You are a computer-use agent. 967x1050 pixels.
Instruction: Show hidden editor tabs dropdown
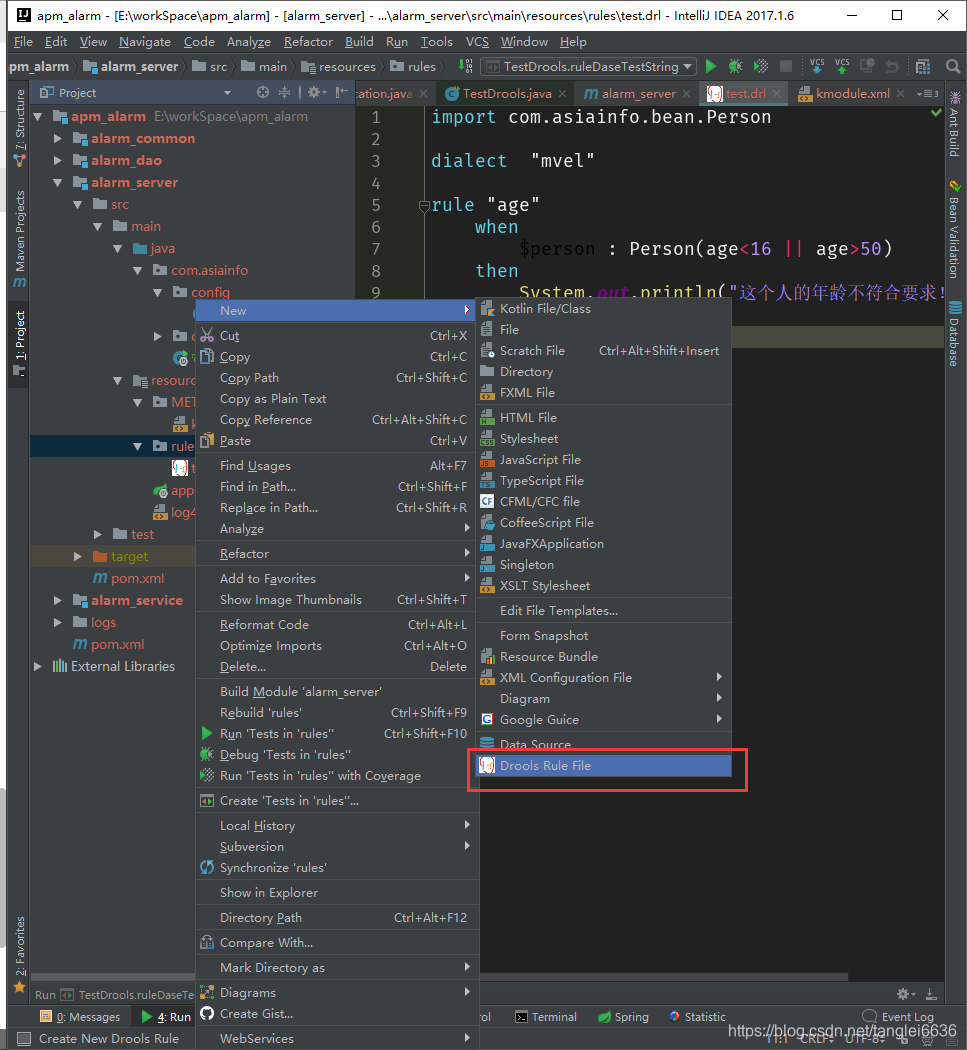[928, 94]
